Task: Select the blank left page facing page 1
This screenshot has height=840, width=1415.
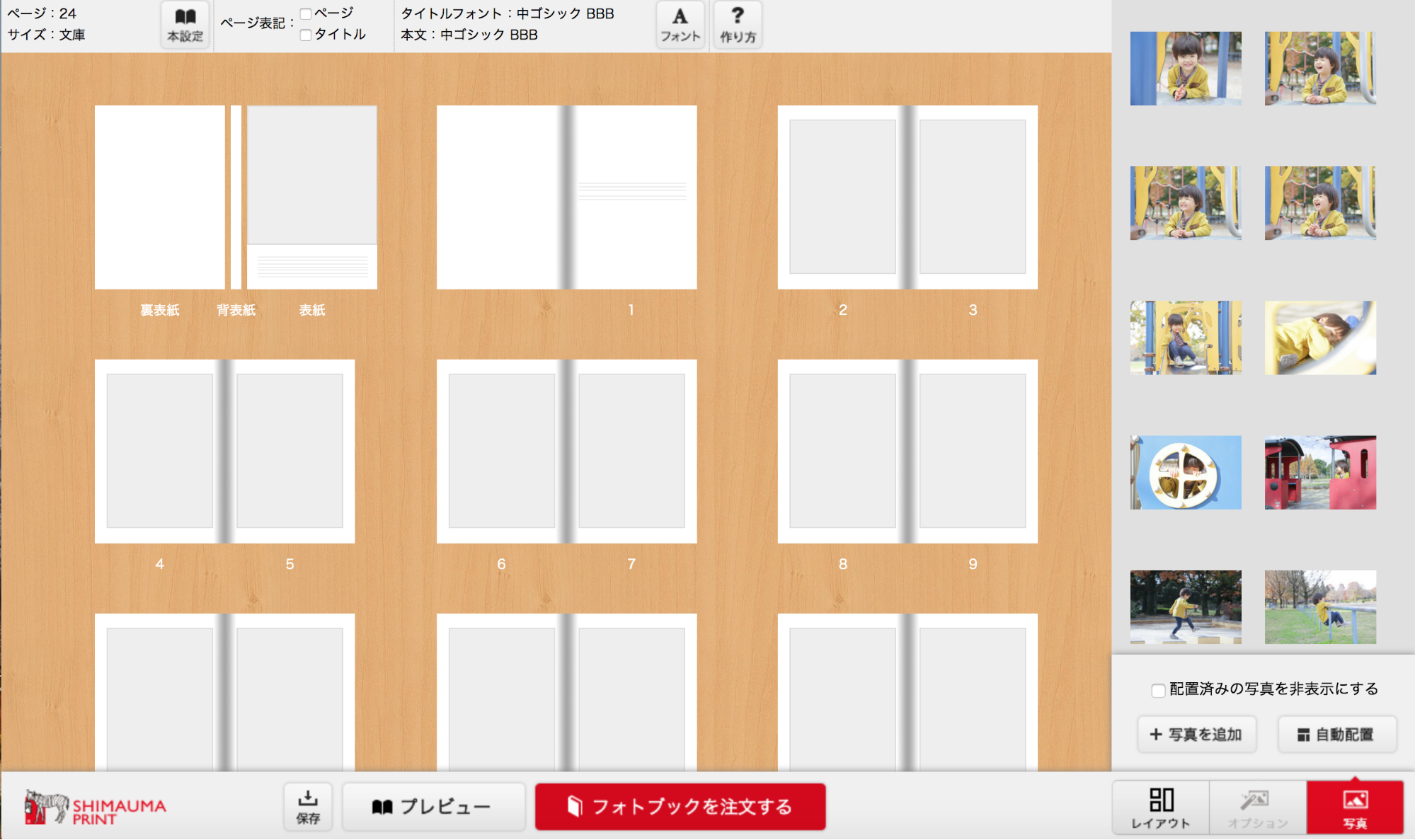Action: (501, 197)
